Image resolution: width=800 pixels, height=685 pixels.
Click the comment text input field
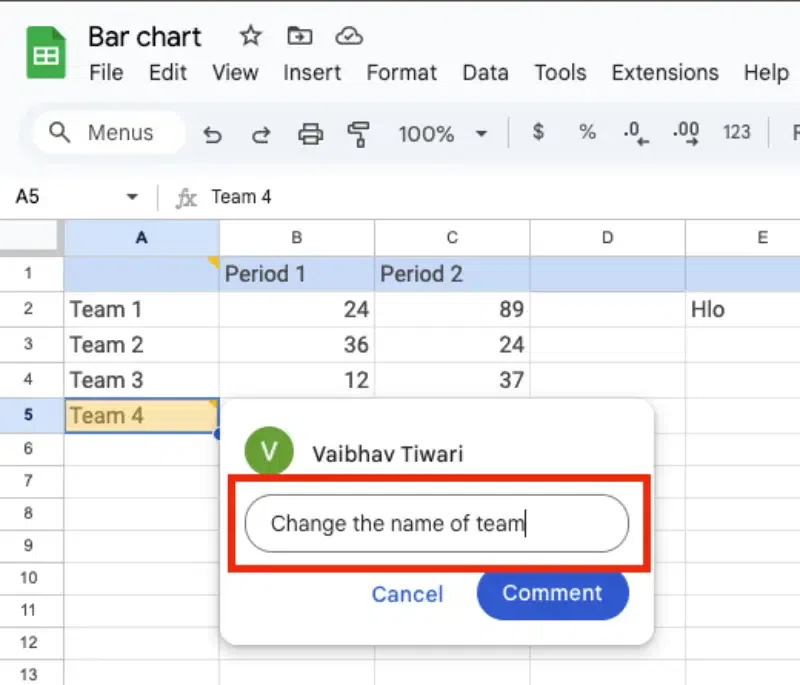tap(437, 523)
